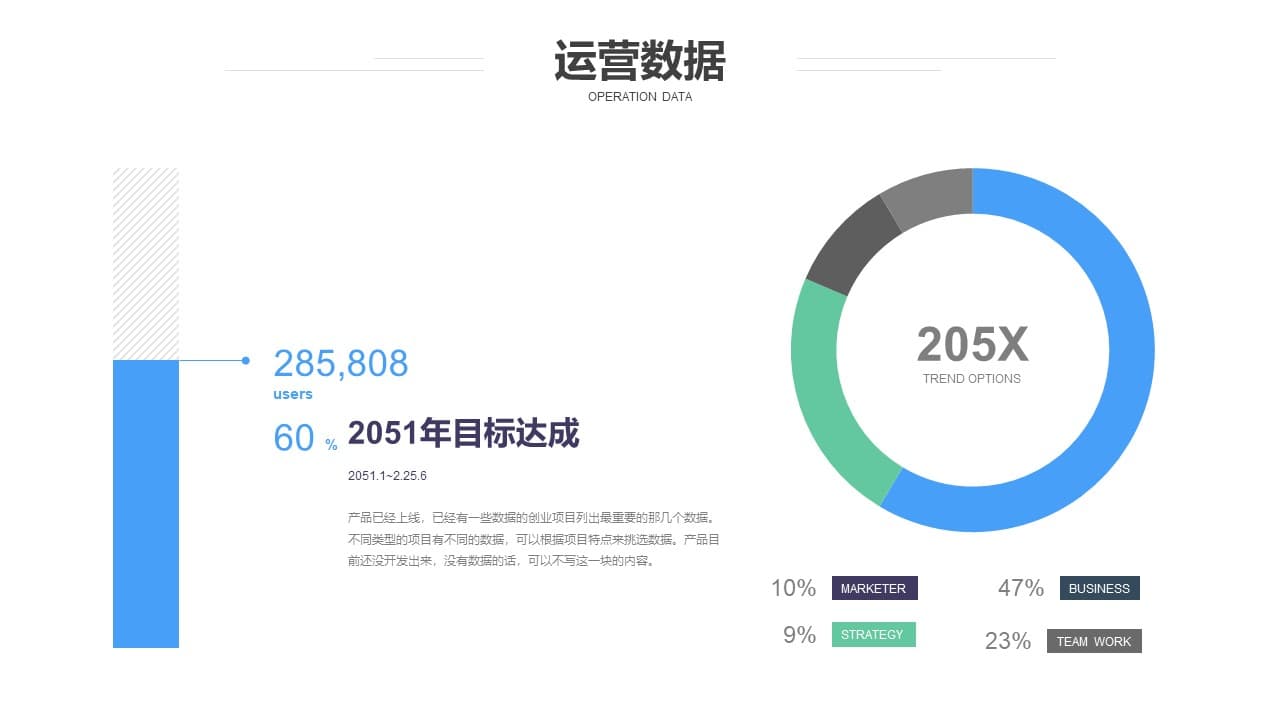This screenshot has height=720, width=1280.
Task: Click the 205X donut center text
Action: point(972,345)
